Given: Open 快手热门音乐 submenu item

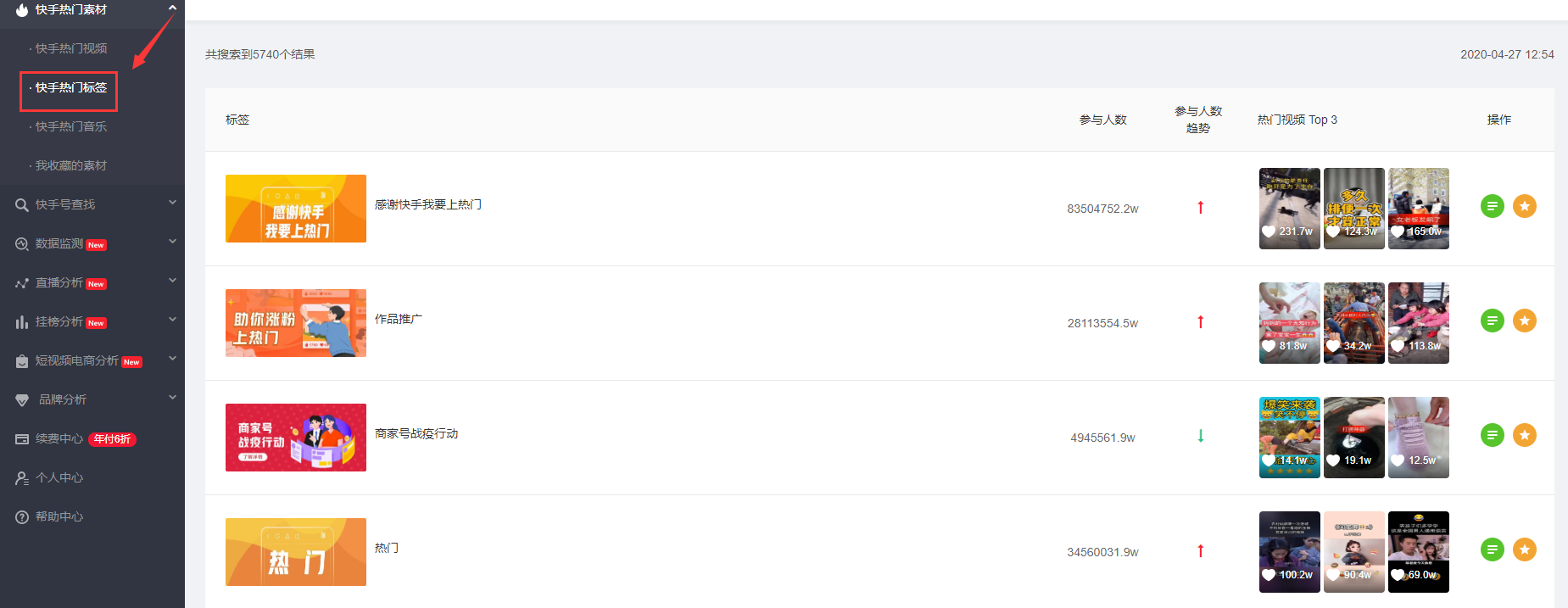Looking at the screenshot, I should [71, 126].
